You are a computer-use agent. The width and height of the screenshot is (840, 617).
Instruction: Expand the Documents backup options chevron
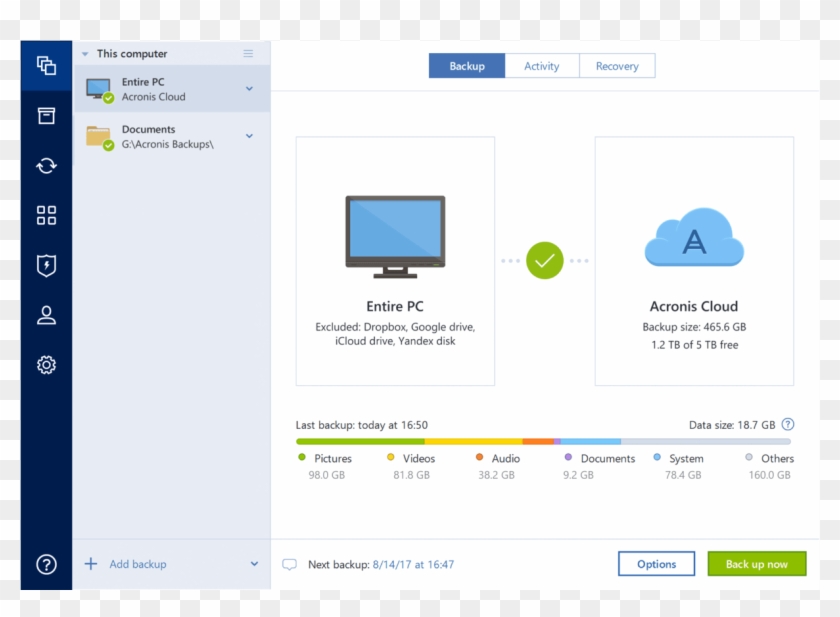pos(248,136)
